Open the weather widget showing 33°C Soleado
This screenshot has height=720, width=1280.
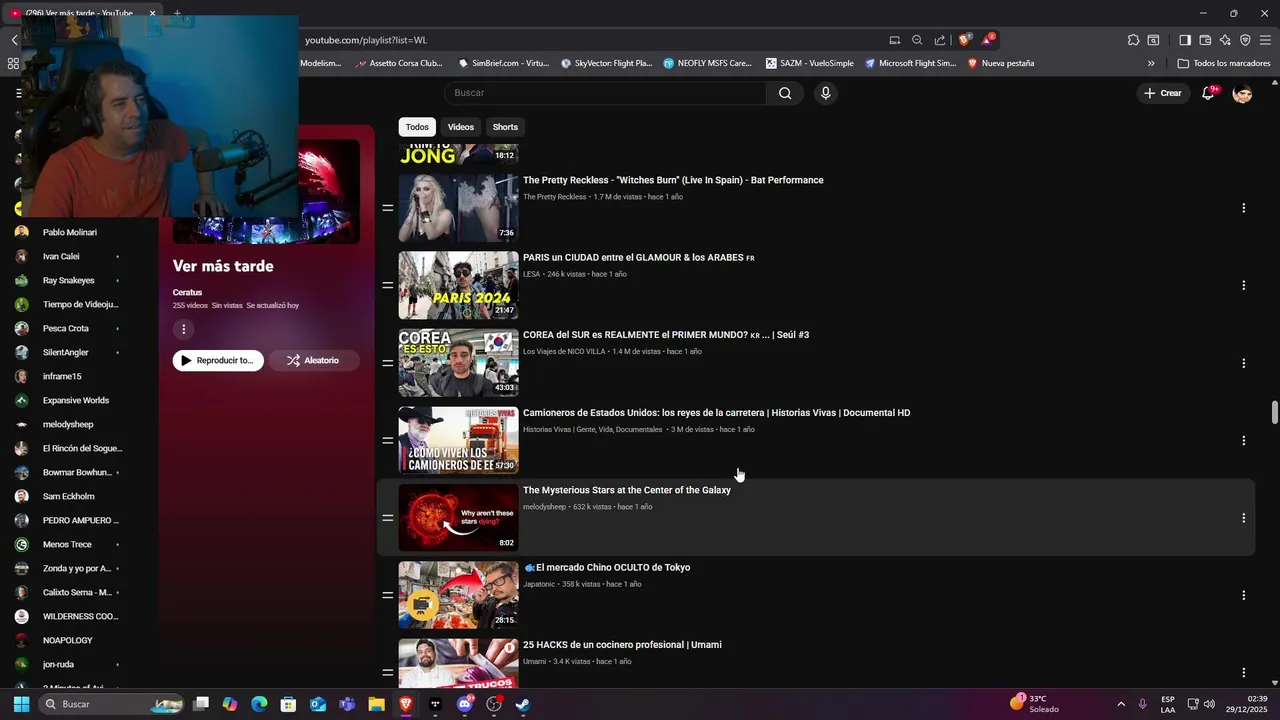(x=1034, y=704)
